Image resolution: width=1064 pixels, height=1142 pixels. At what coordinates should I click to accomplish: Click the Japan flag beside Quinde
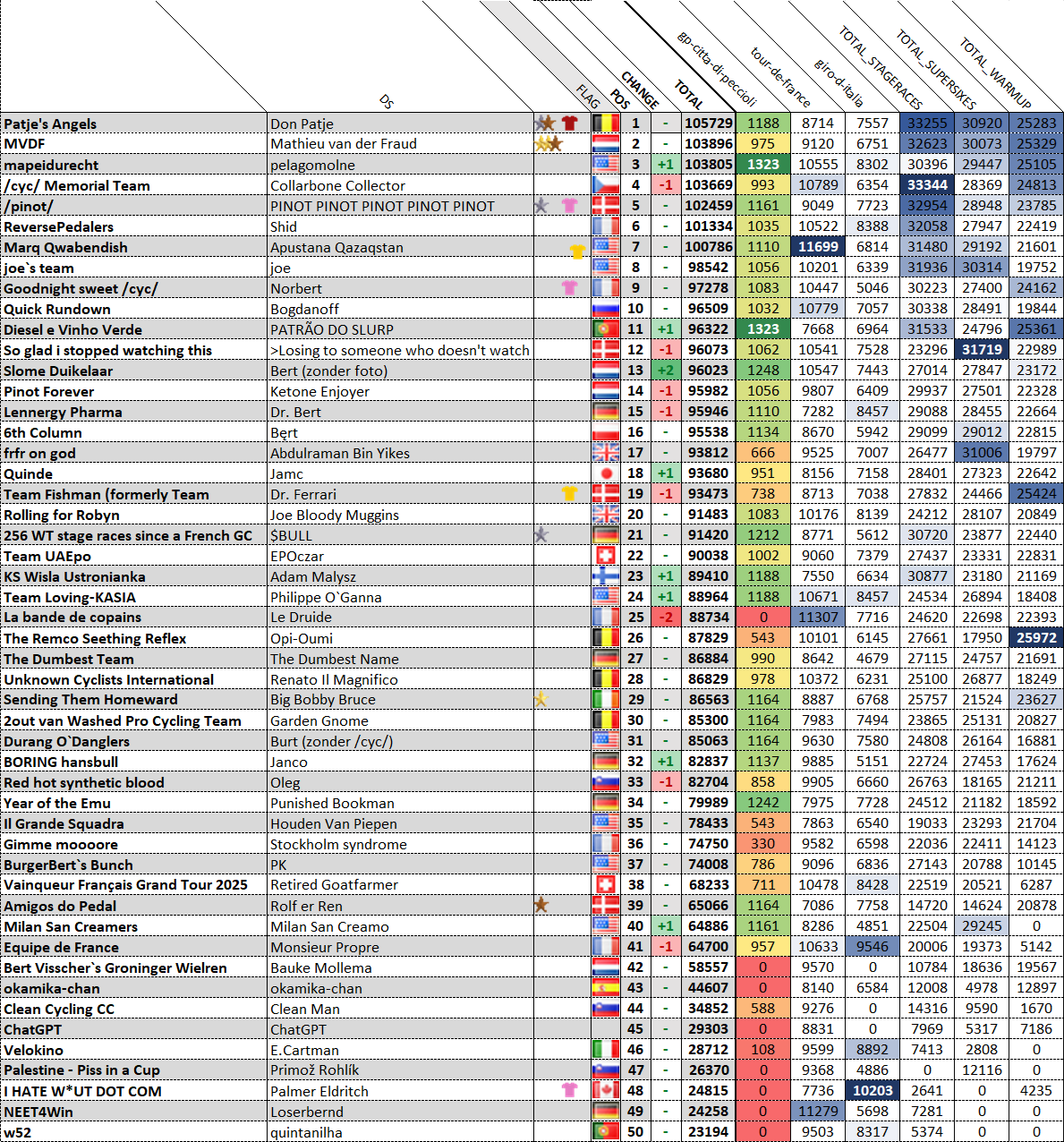pos(606,473)
